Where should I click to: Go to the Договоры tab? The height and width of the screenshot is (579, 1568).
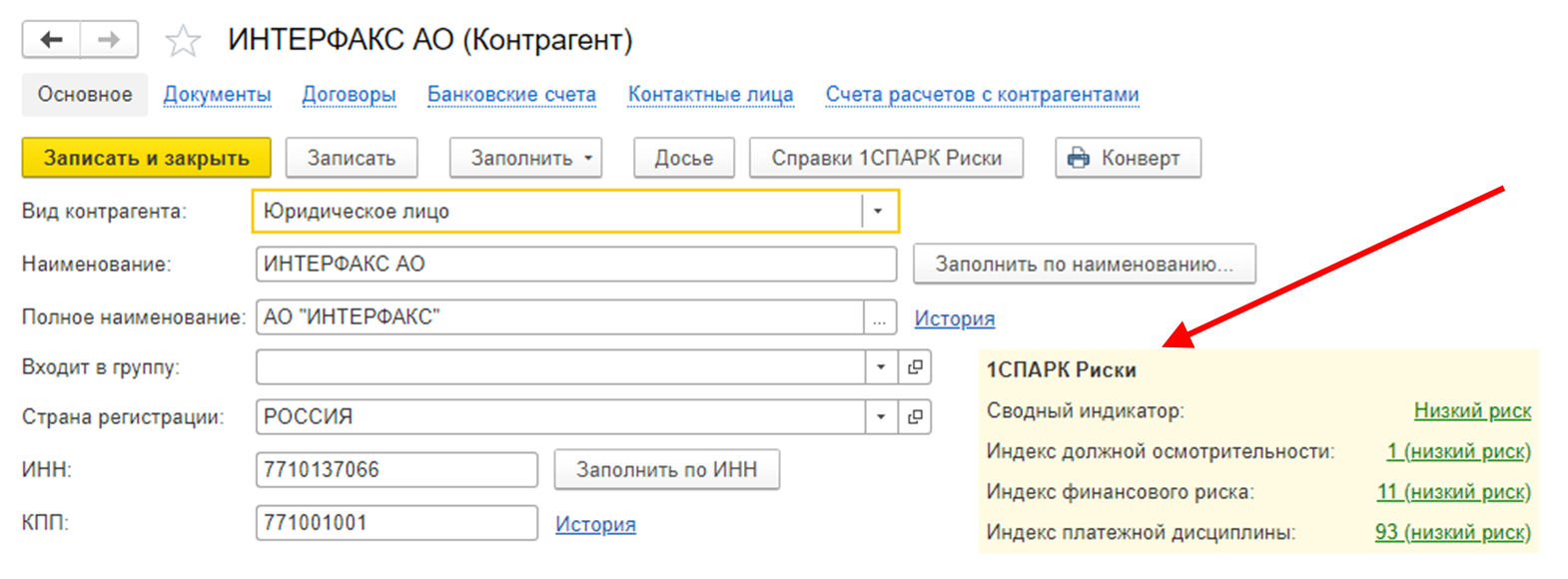pyautogui.click(x=349, y=95)
